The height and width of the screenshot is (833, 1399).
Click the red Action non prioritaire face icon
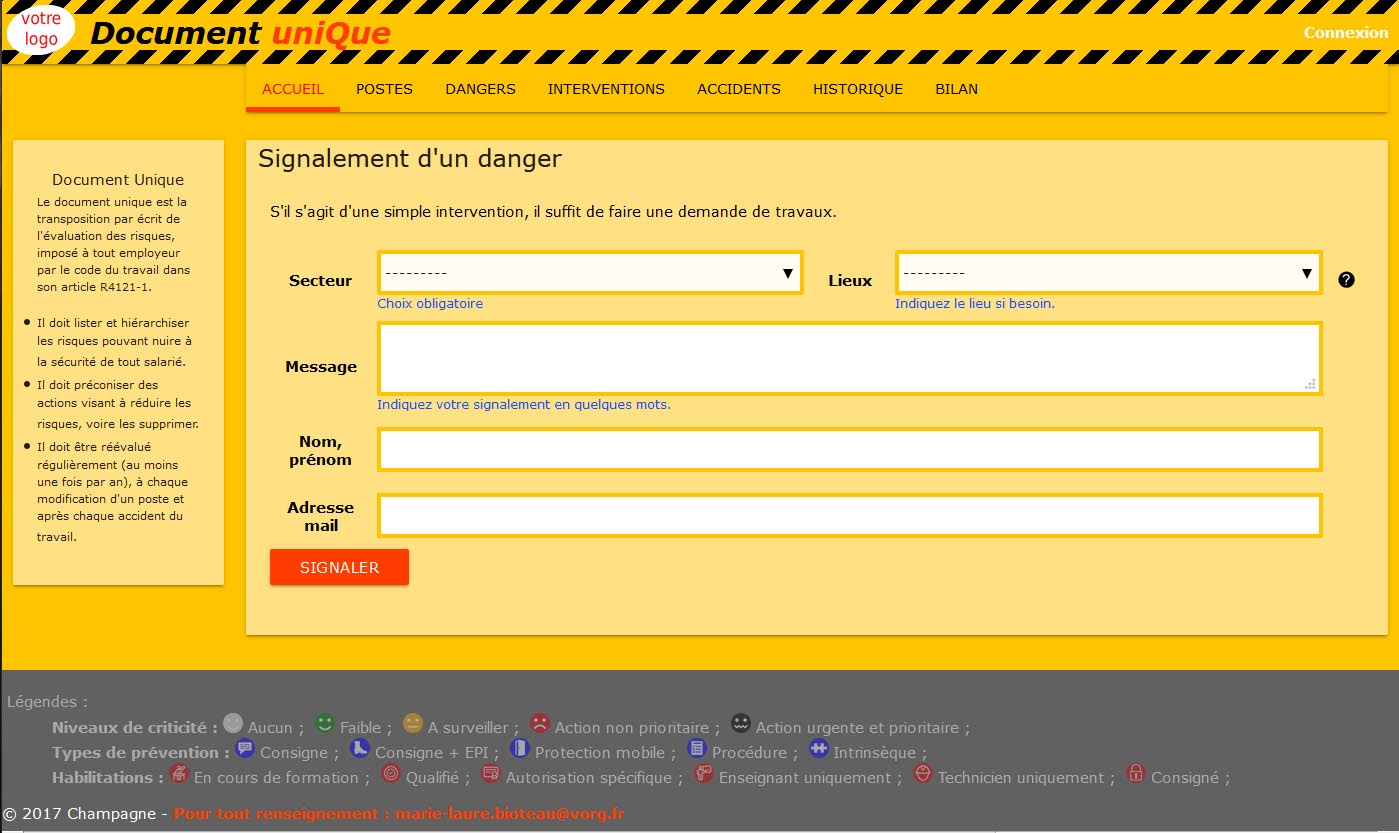pyautogui.click(x=540, y=723)
